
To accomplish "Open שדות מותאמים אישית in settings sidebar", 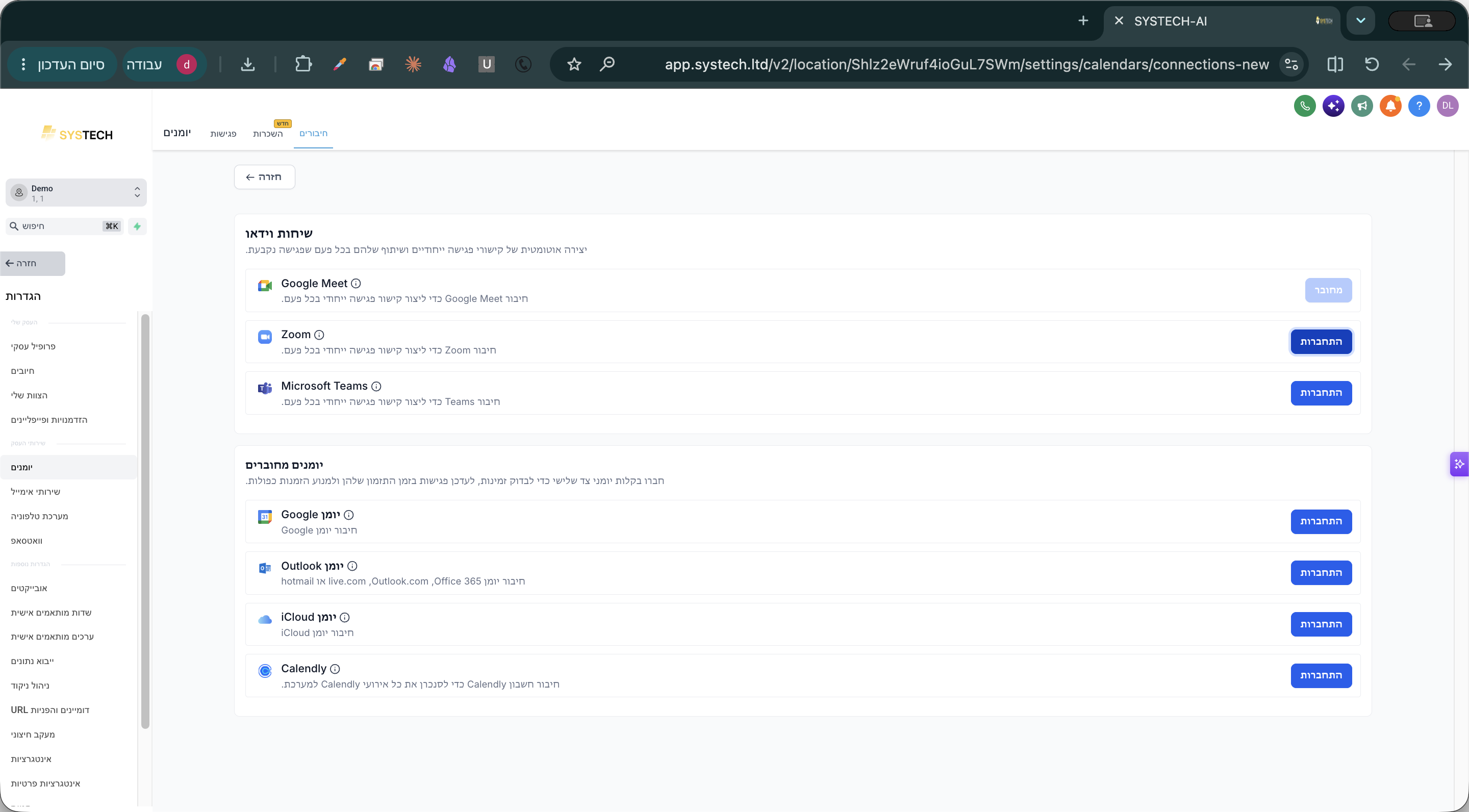I will (x=51, y=613).
